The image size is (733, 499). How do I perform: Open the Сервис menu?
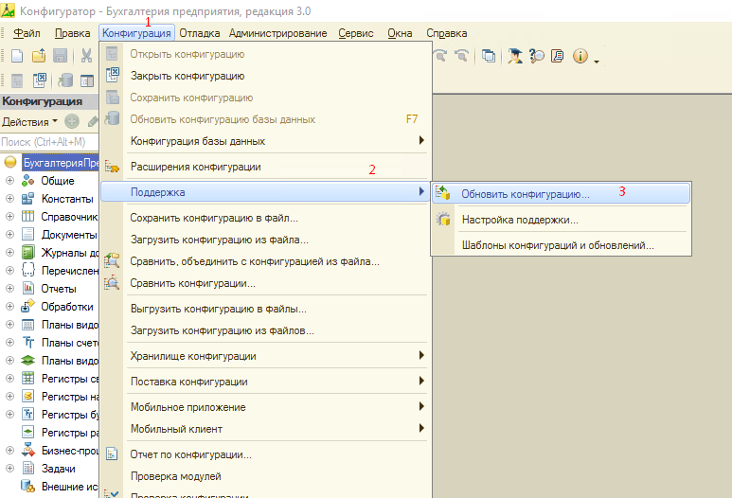(356, 33)
